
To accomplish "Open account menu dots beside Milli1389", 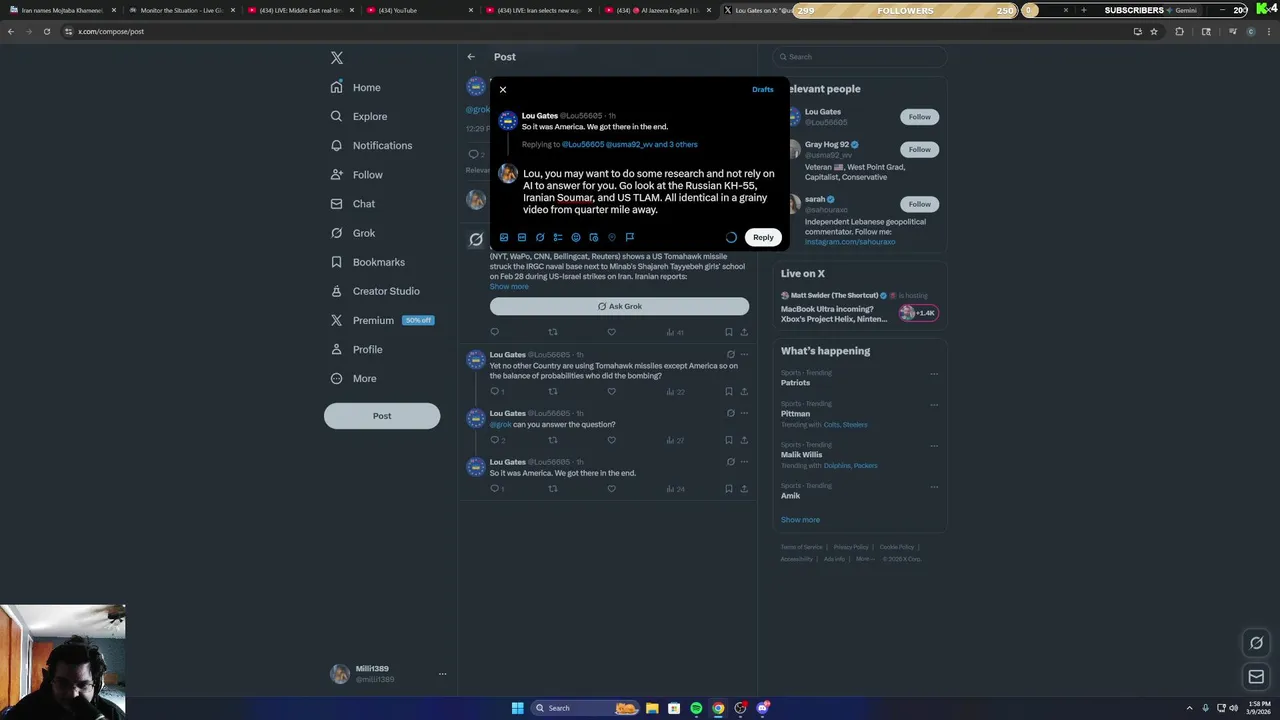I will point(442,674).
